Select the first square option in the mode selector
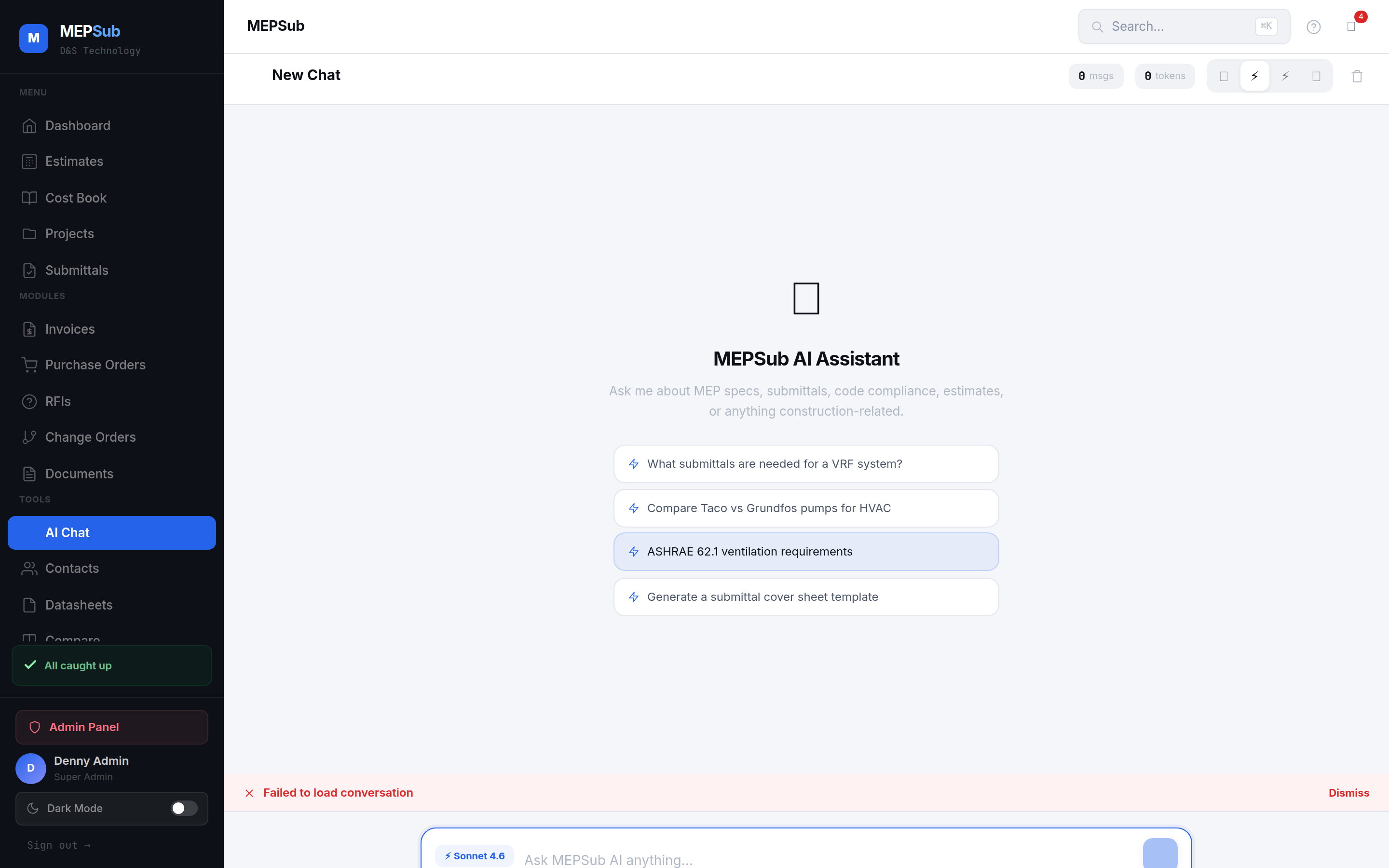Screen dimensions: 1389x868 point(1223,75)
